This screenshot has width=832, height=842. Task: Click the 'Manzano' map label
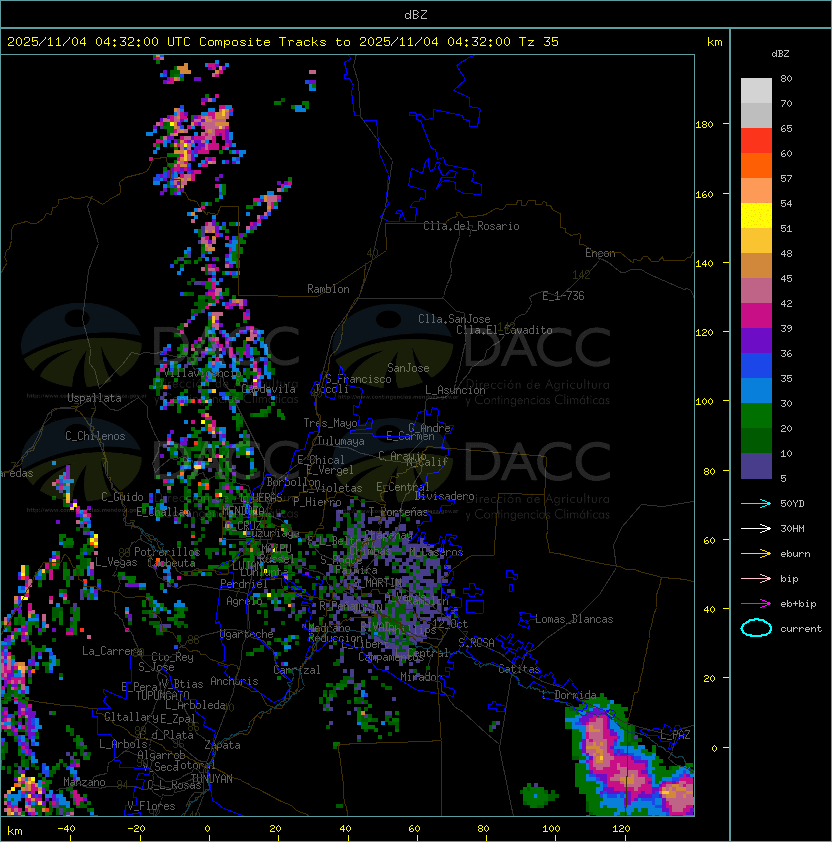click(84, 782)
